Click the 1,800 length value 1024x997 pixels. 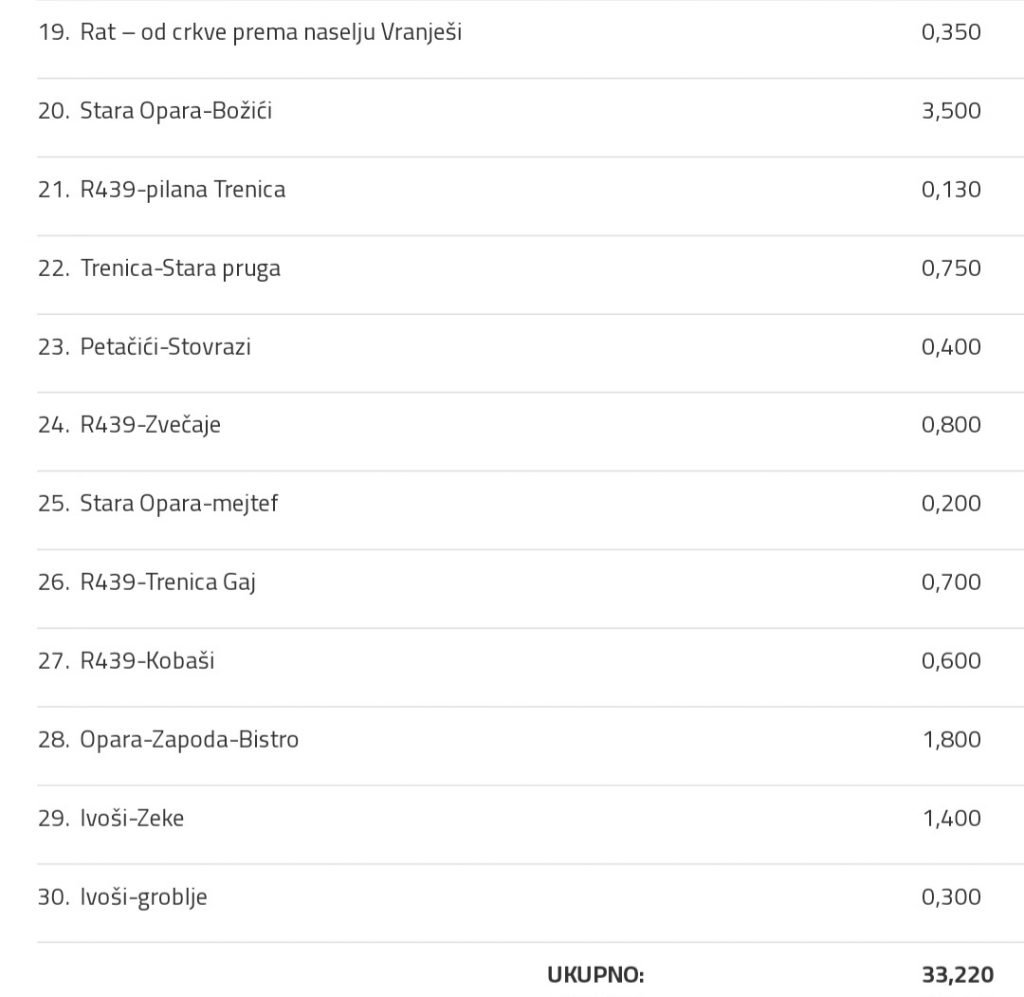tap(951, 740)
